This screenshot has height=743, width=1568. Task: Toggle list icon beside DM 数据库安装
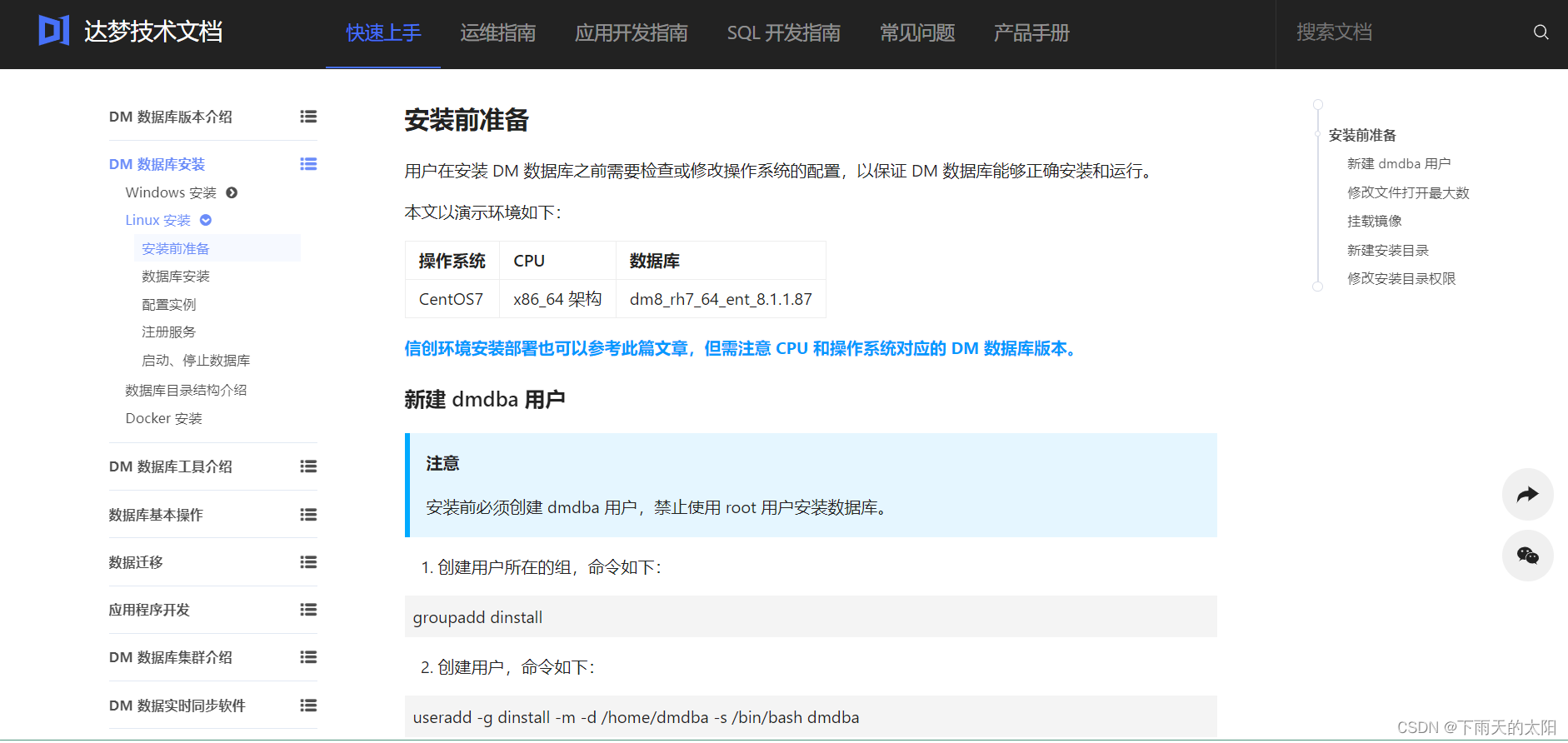point(308,164)
